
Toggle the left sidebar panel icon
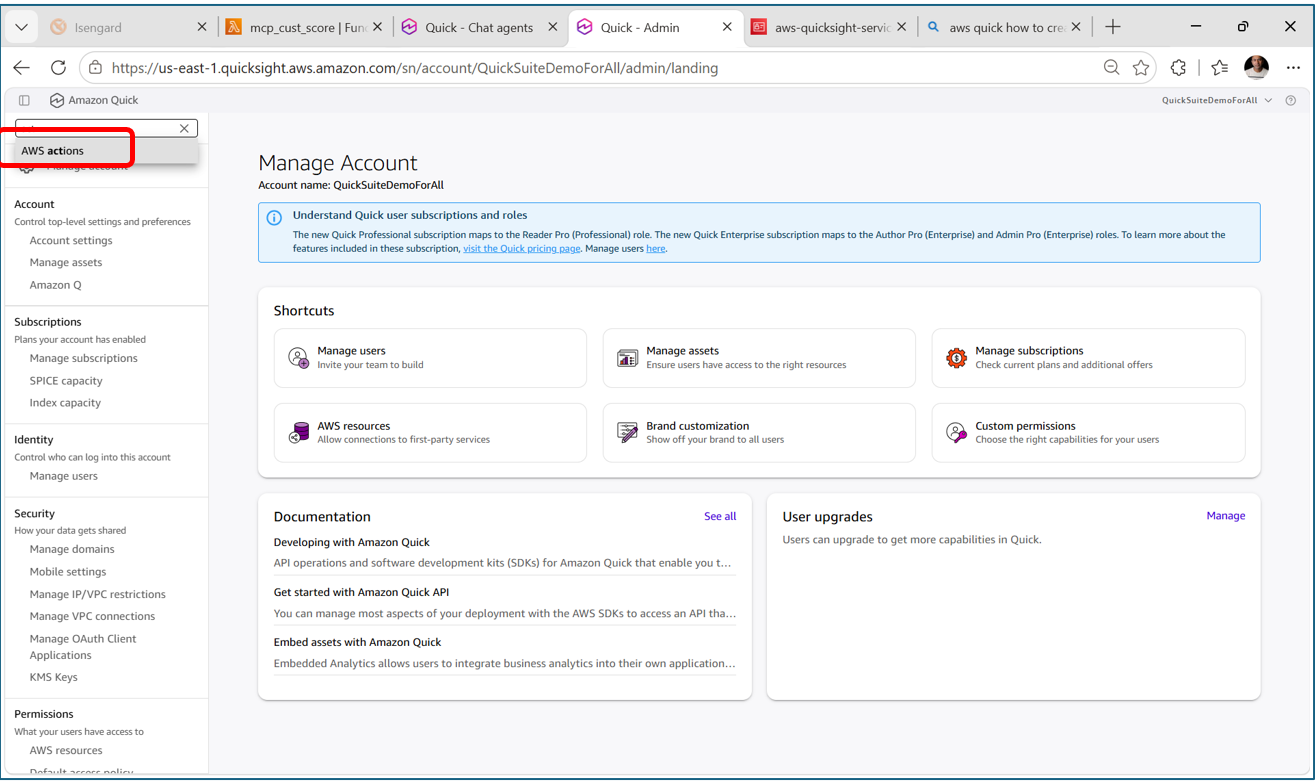click(x=24, y=100)
